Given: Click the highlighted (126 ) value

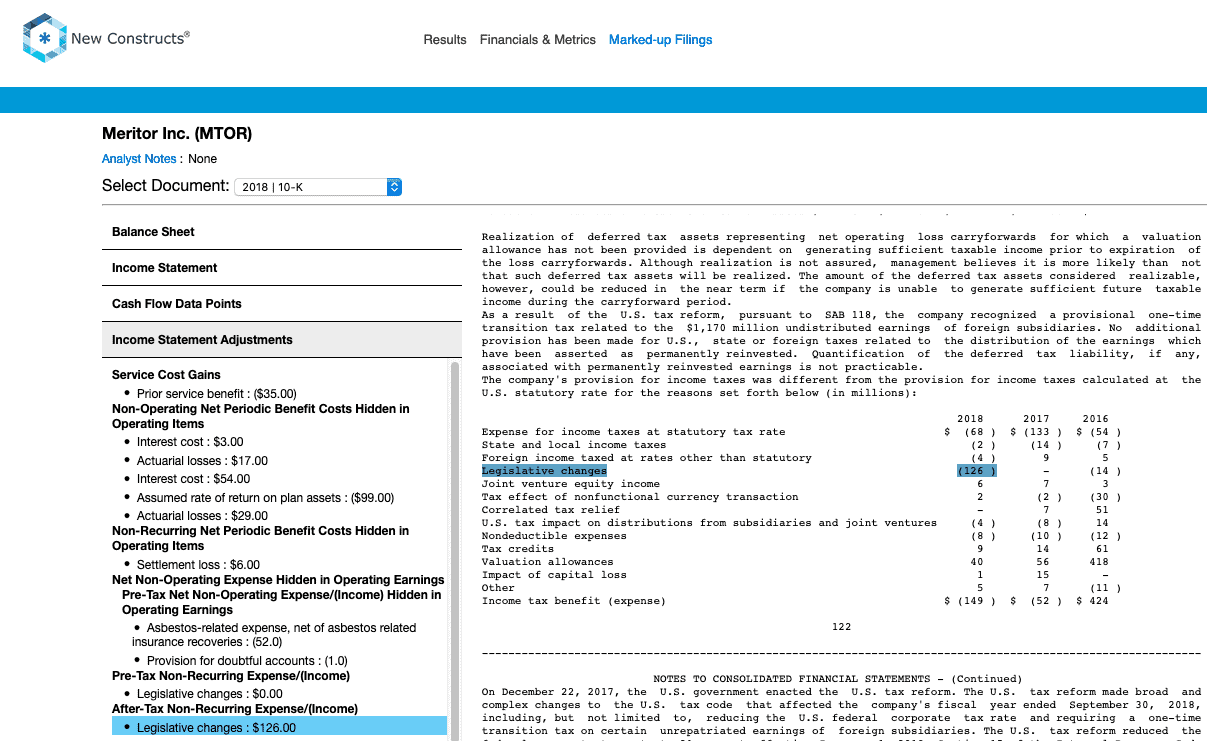Looking at the screenshot, I should tap(976, 471).
